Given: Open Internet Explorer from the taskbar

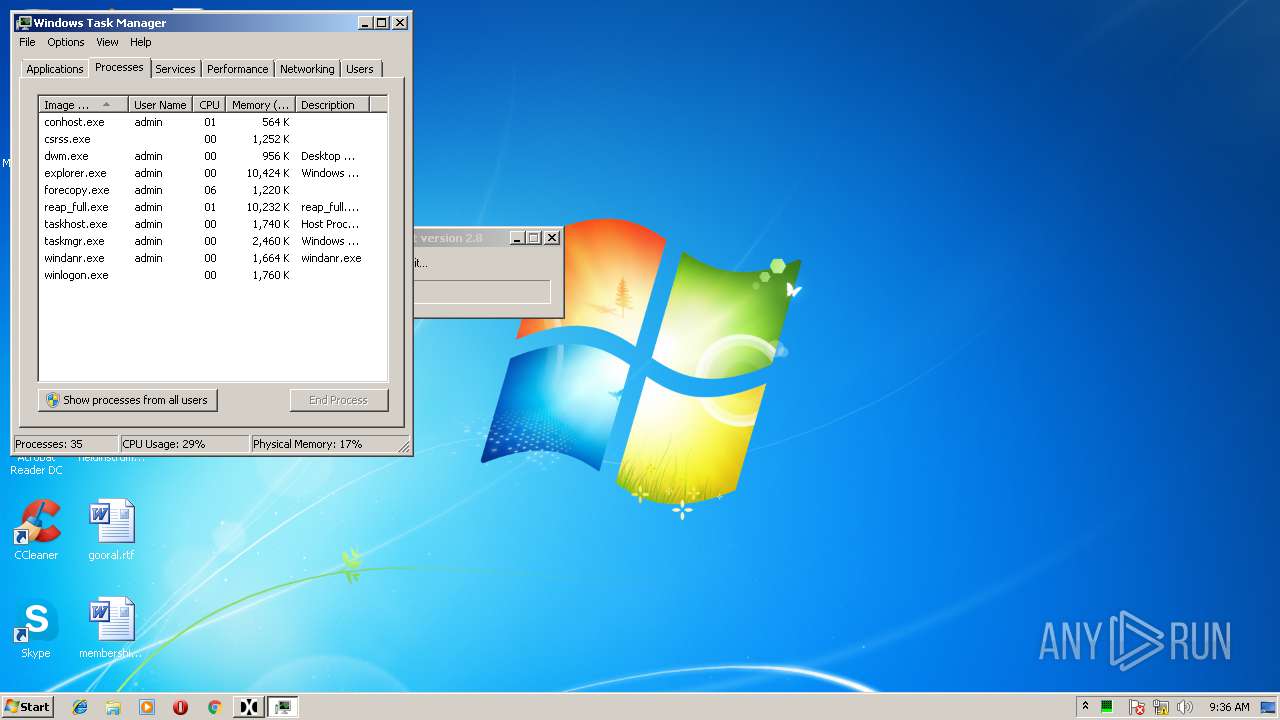Looking at the screenshot, I should [80, 707].
